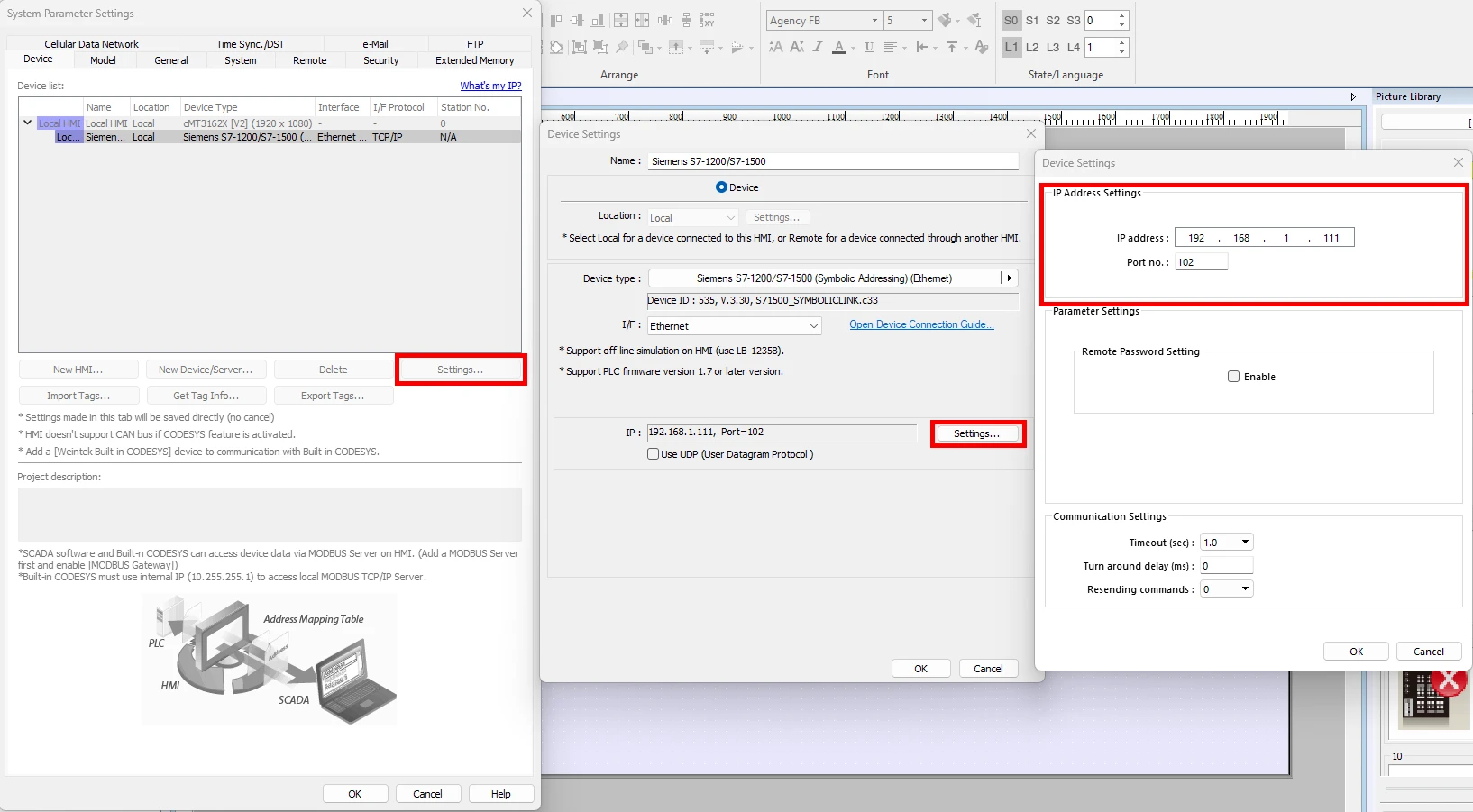Click the Underline font icon

[869, 48]
